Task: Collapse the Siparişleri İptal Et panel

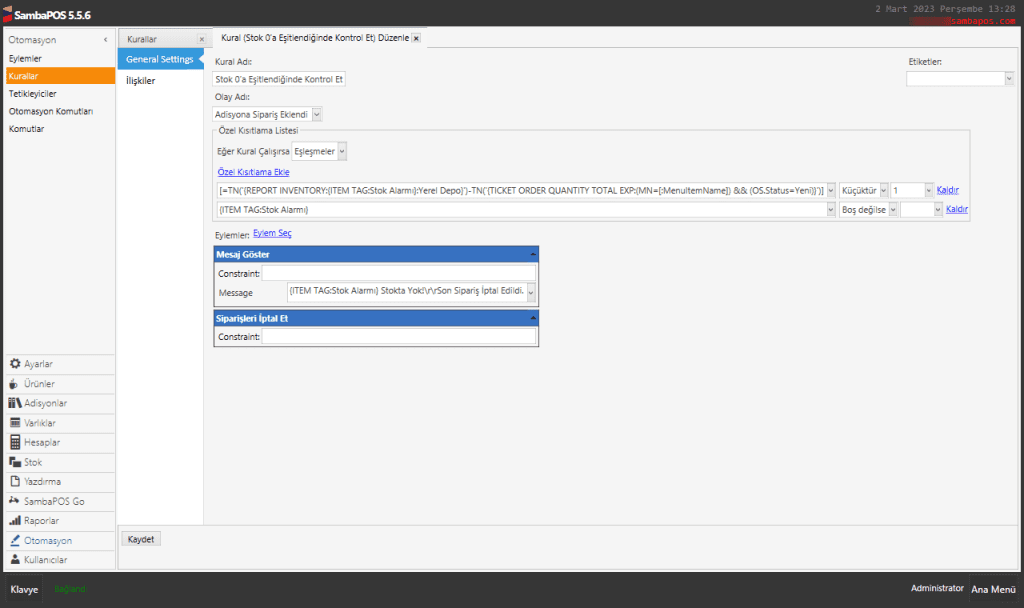Action: click(532, 317)
